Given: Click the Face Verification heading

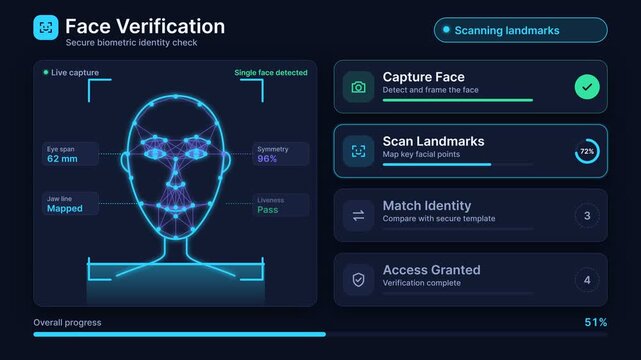Looking at the screenshot, I should click(145, 27).
